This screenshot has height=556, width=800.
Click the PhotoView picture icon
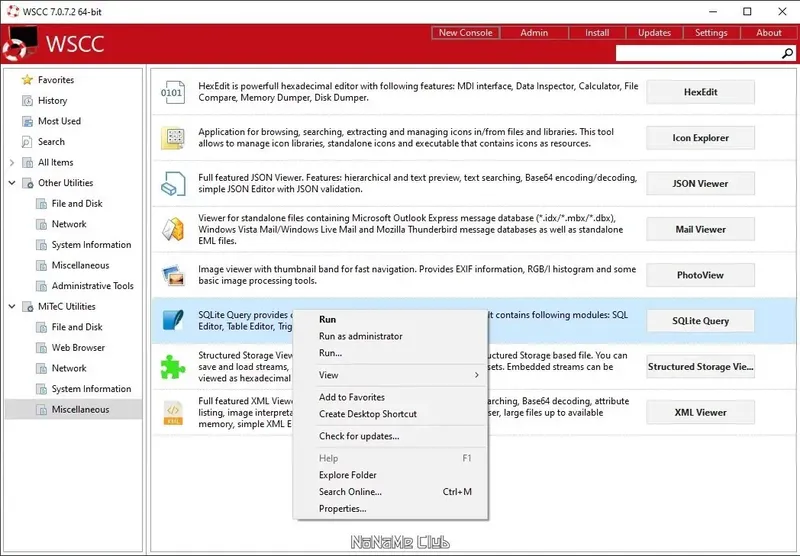point(173,275)
